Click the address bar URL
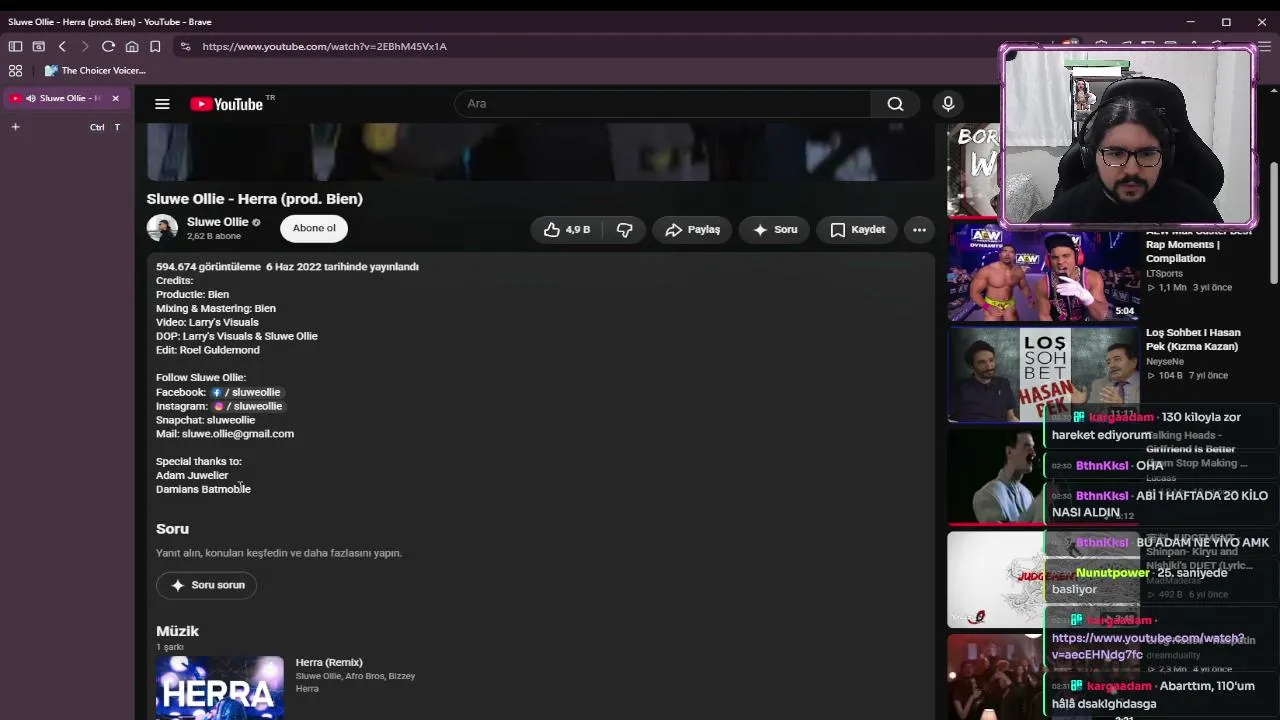This screenshot has height=720, width=1280. (324, 46)
